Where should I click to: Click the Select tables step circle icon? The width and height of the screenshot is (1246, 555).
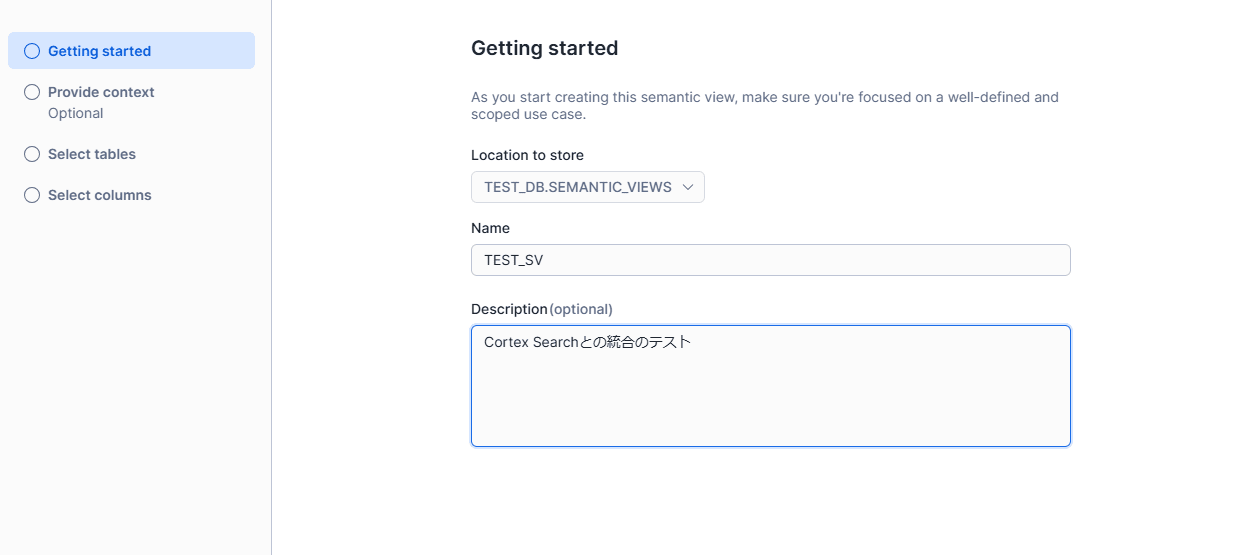[x=32, y=154]
